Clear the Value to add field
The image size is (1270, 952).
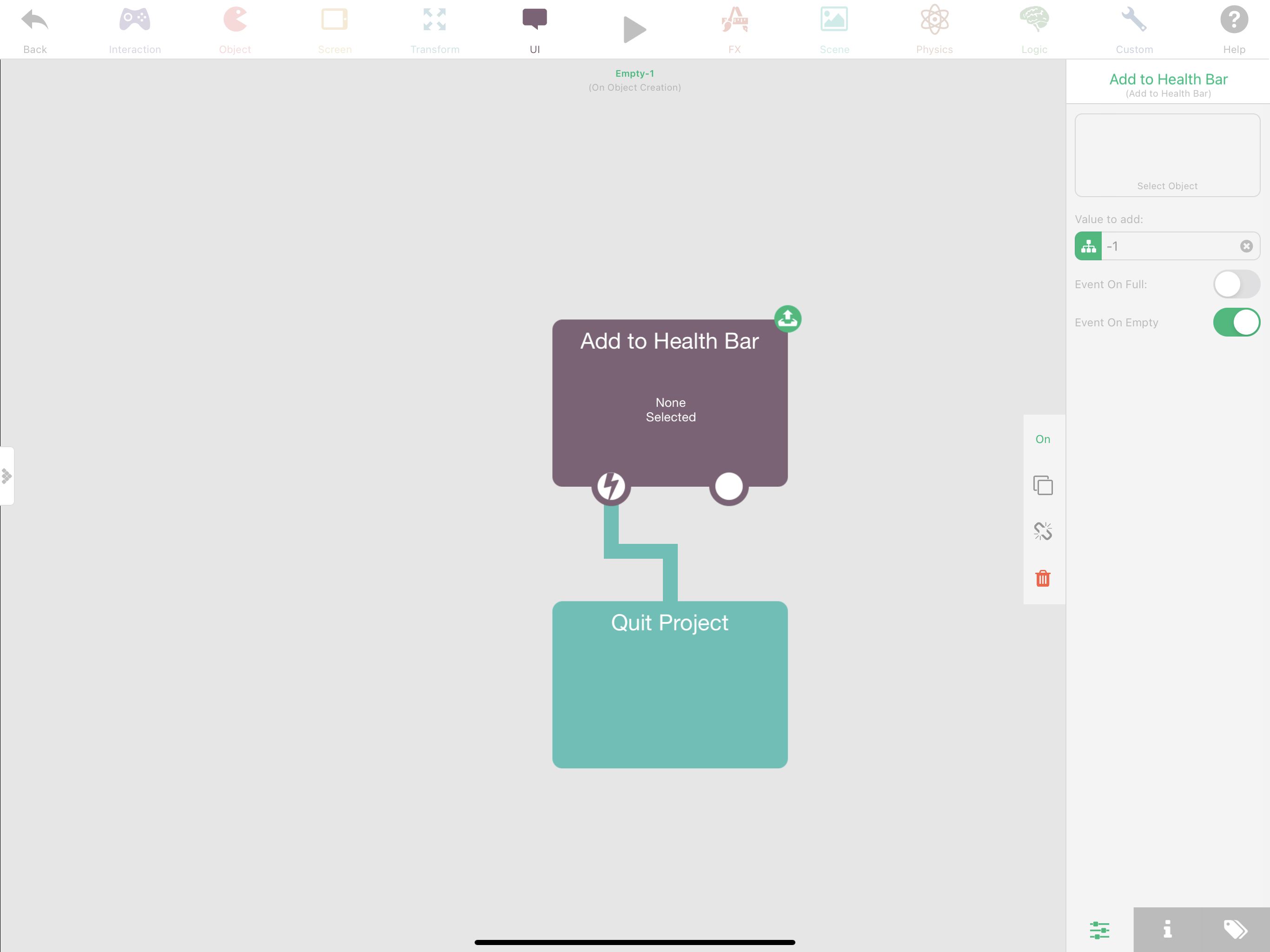(x=1246, y=246)
